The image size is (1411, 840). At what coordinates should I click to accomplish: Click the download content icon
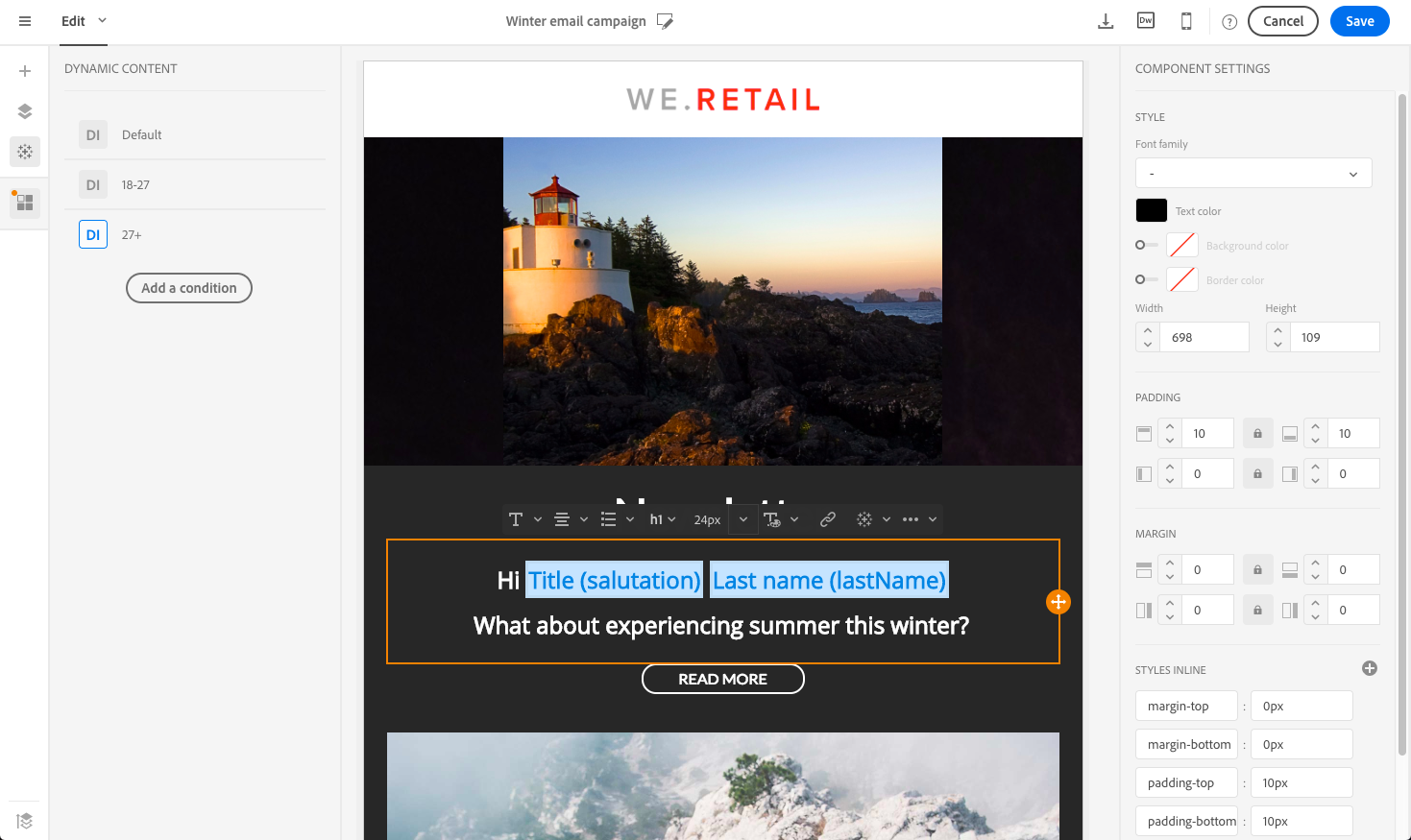[1106, 21]
